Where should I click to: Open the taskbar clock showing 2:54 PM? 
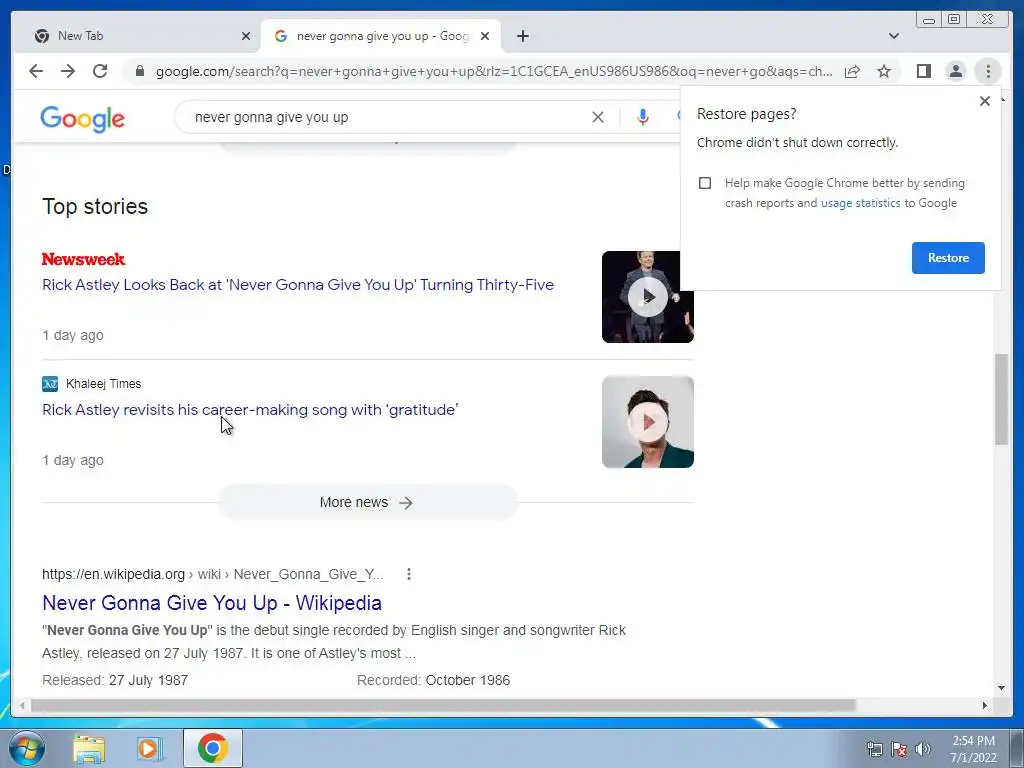click(973, 749)
